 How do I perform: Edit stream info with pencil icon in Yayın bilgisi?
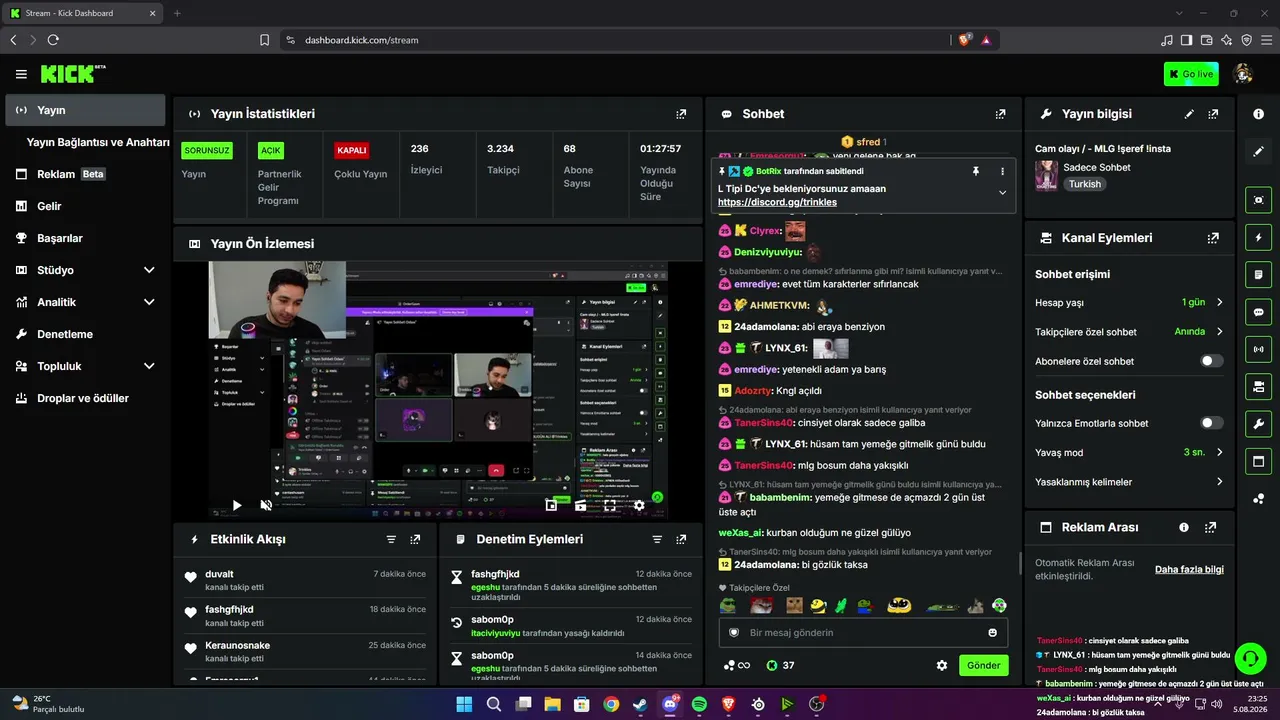(1189, 114)
